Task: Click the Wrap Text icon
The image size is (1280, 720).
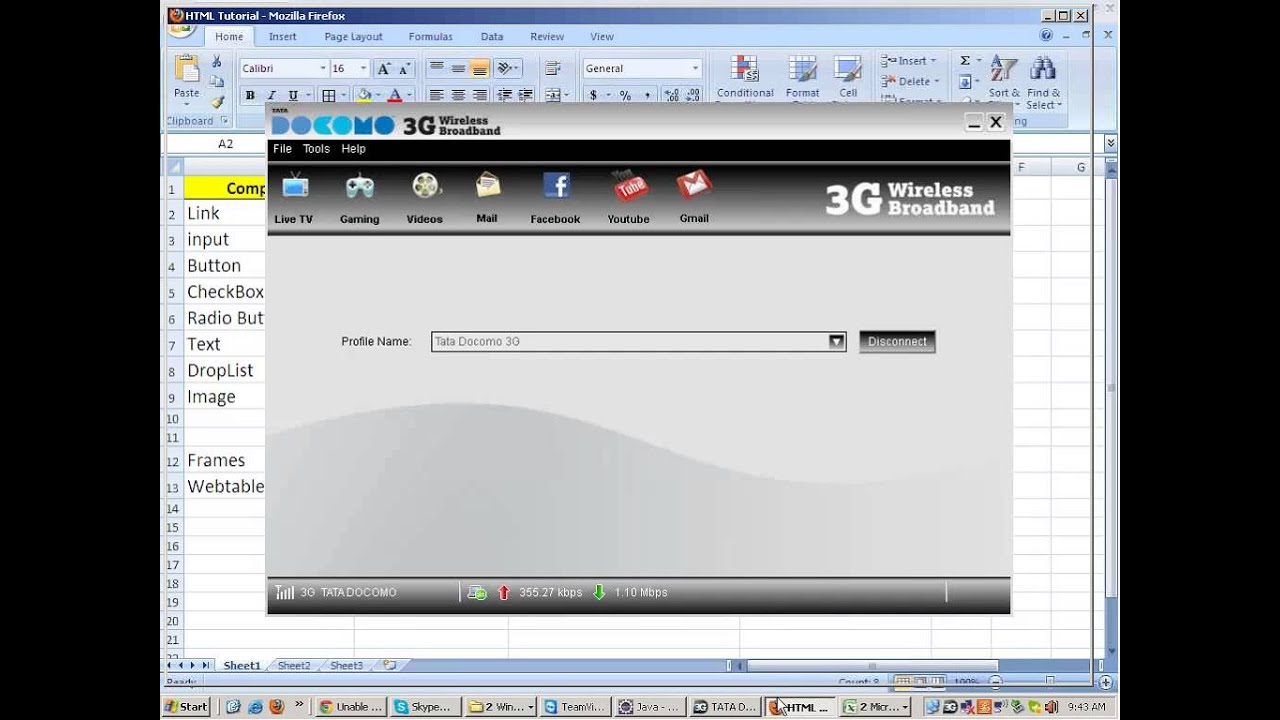Action: pyautogui.click(x=552, y=68)
